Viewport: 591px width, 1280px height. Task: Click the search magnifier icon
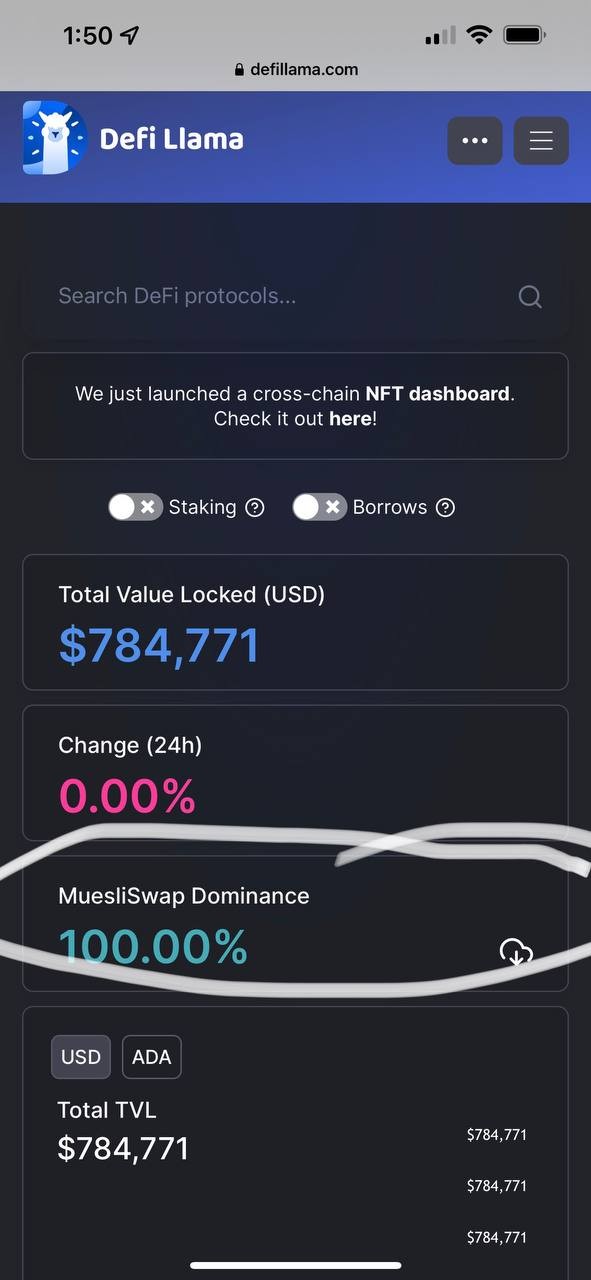(530, 297)
